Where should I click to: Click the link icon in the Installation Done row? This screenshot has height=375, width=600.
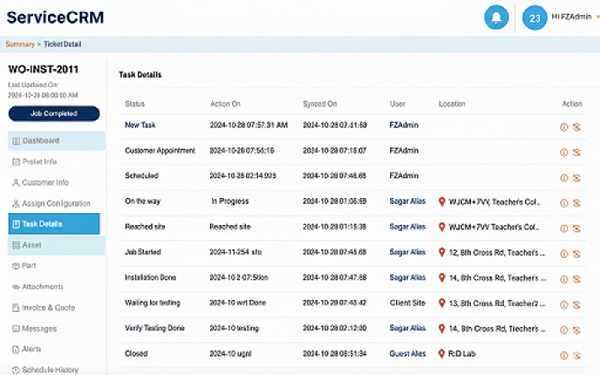click(577, 279)
